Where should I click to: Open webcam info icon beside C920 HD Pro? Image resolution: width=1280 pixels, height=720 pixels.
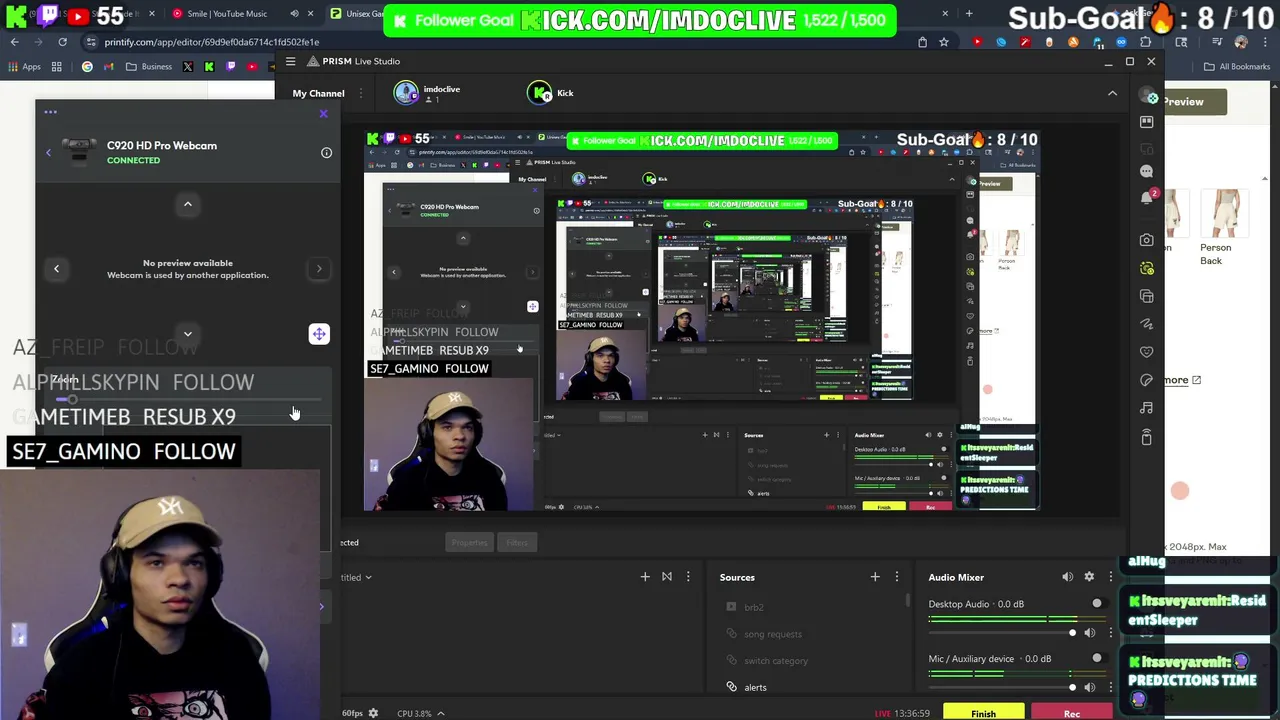point(326,153)
